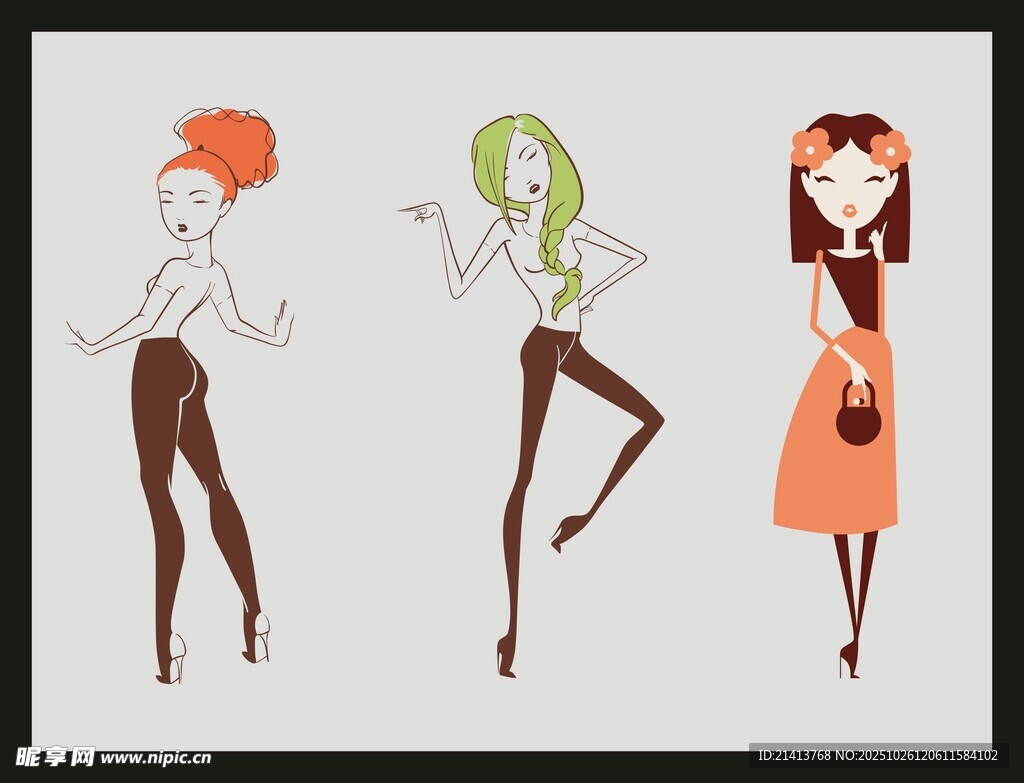Screen dimensions: 1024x783
Task: Click the green-haired woman's face
Action: point(530,172)
